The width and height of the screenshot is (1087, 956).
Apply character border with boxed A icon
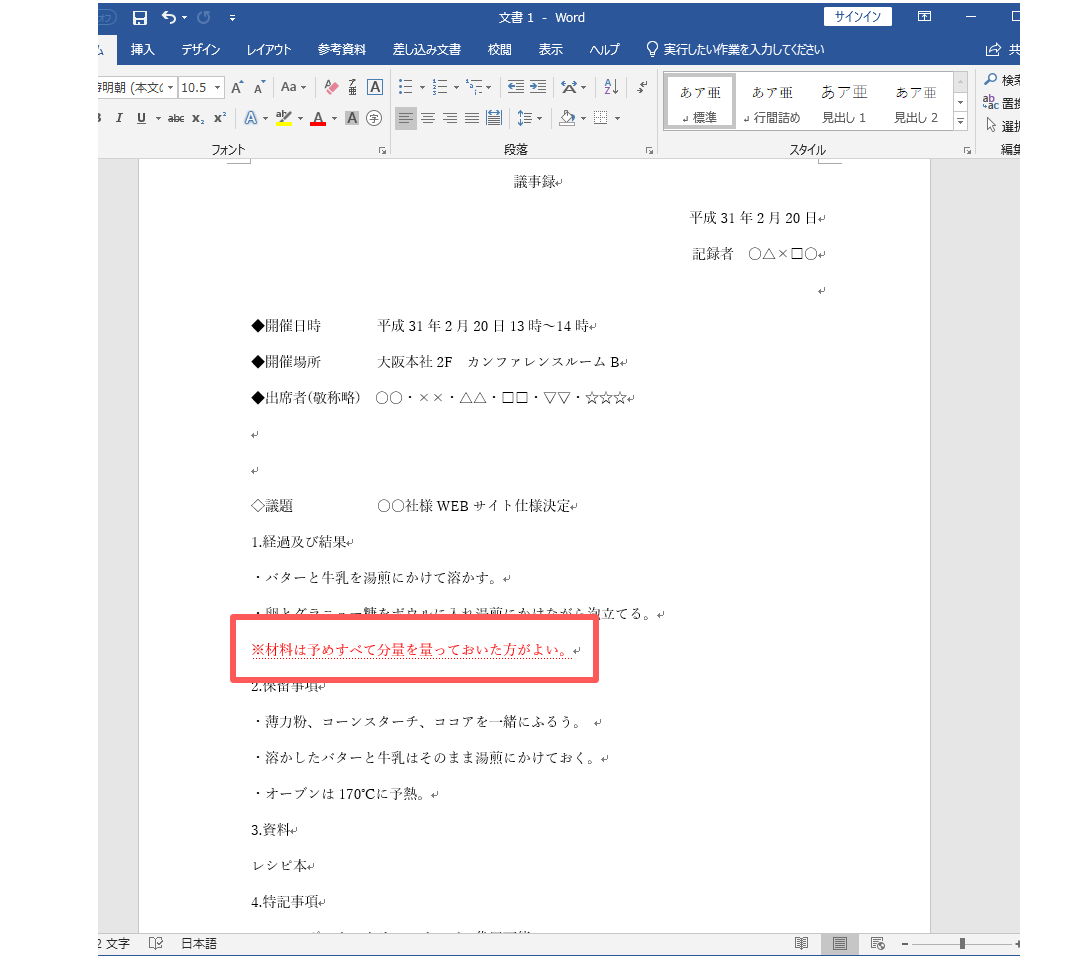(x=375, y=87)
